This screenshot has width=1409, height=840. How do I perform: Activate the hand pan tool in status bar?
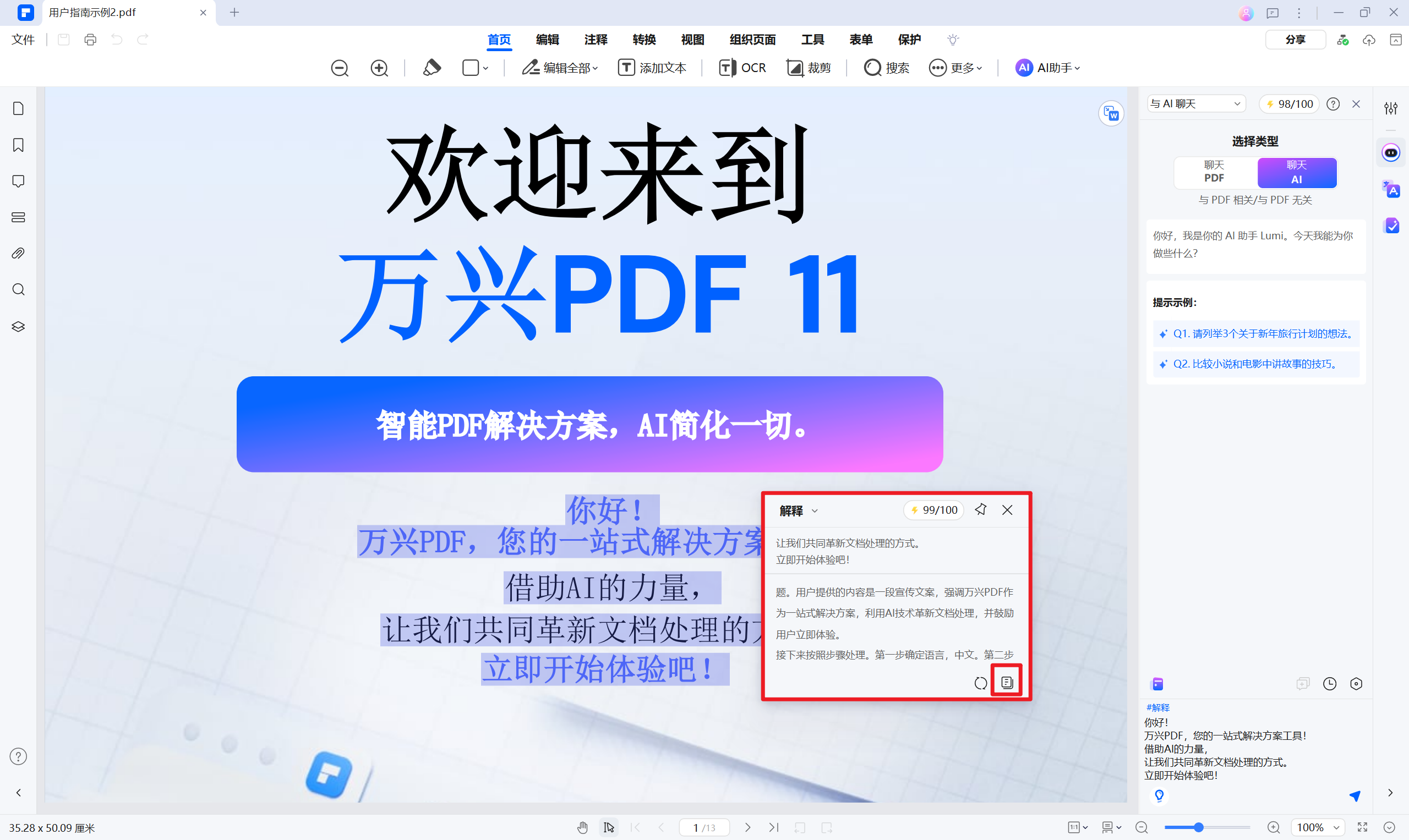583,827
